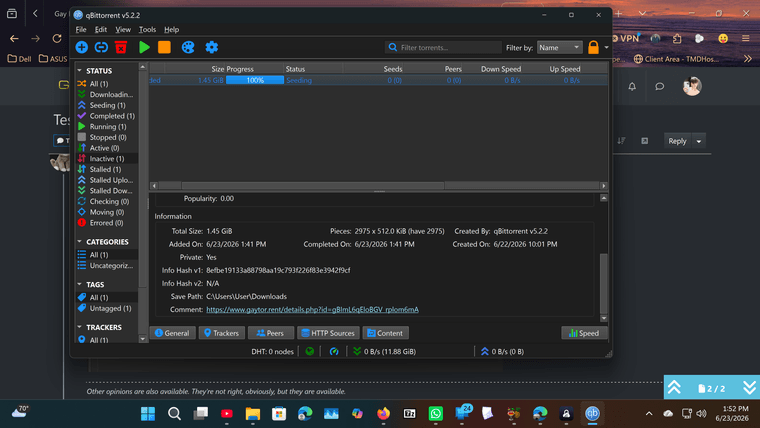Image resolution: width=760 pixels, height=428 pixels.
Task: Open the File menu
Action: coord(81,30)
